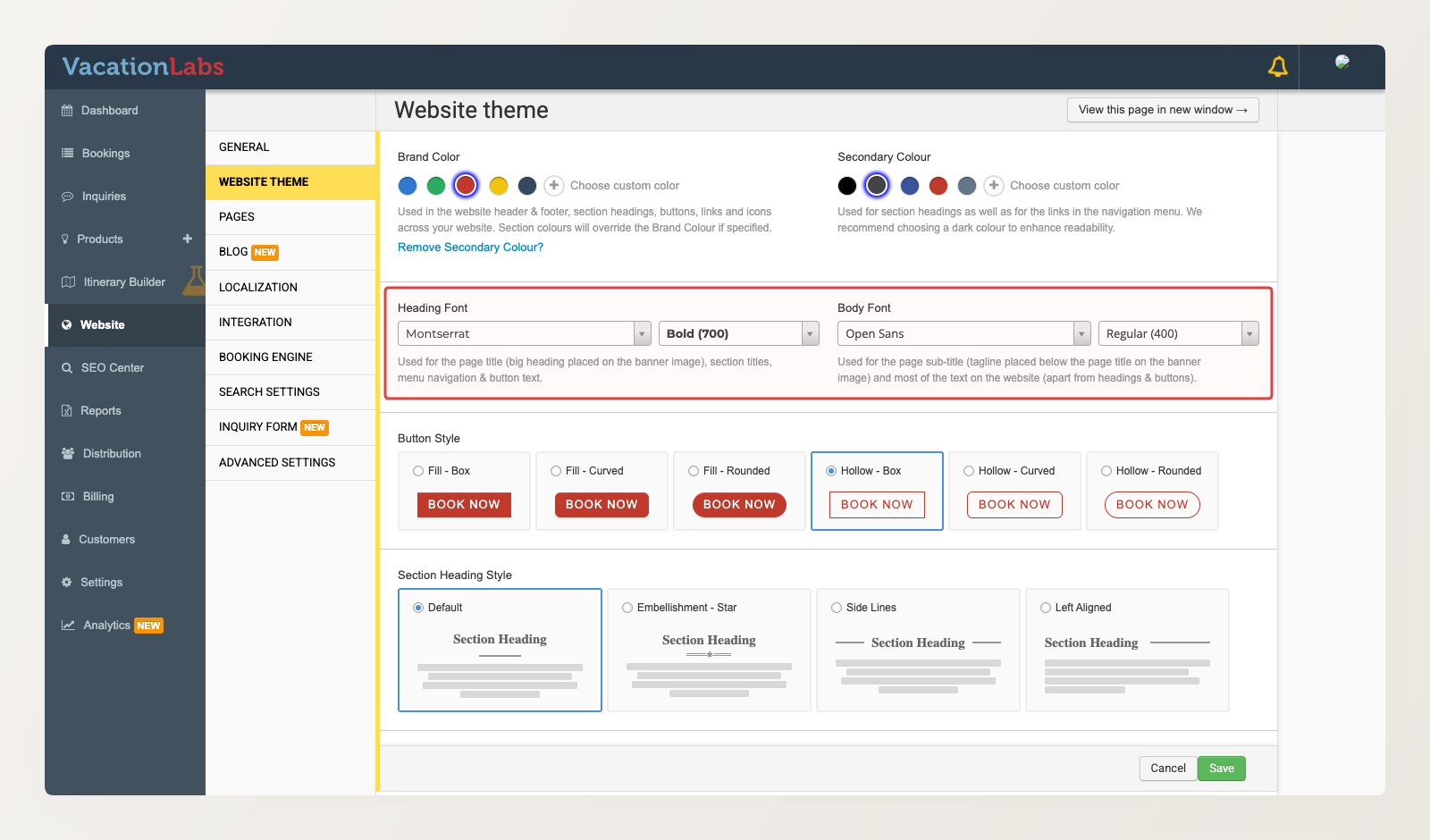This screenshot has width=1430, height=840.
Task: Click the Side Lines section heading preview
Action: pyautogui.click(x=918, y=663)
